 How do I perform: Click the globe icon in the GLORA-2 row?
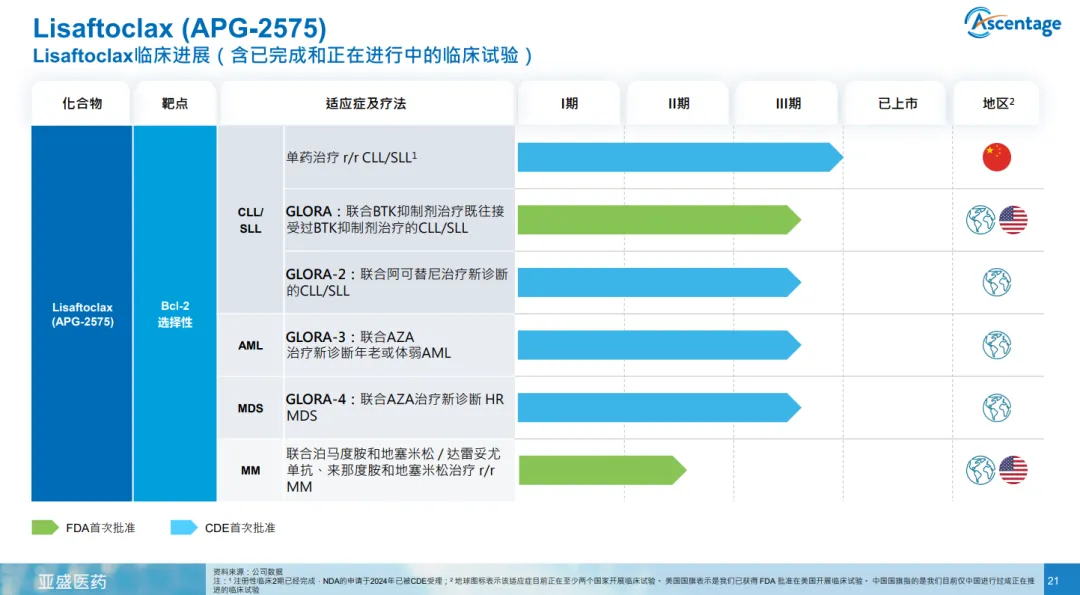(997, 282)
